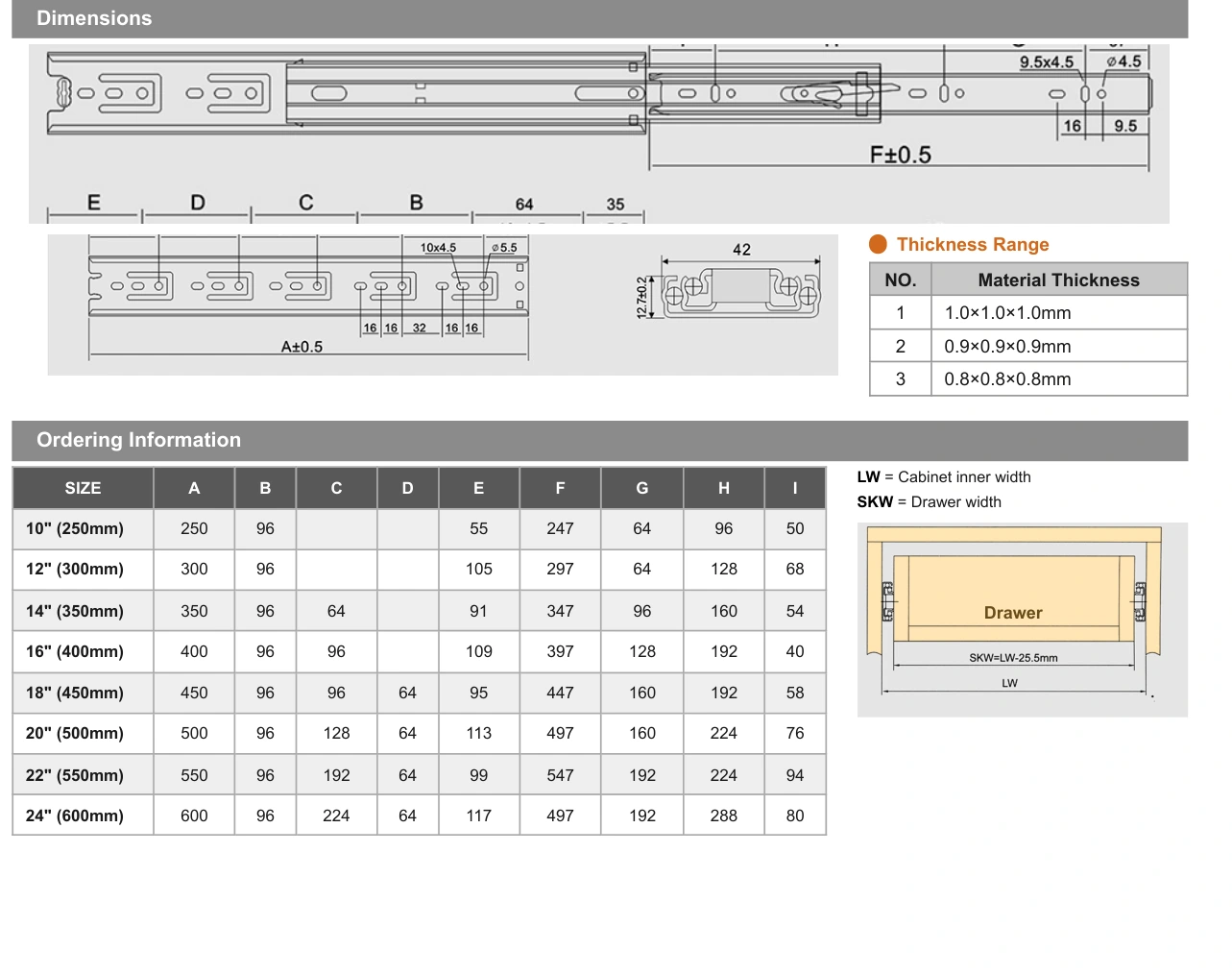Click the A±0.5 dimension label
The width and height of the screenshot is (1232, 974).
pyautogui.click(x=302, y=347)
